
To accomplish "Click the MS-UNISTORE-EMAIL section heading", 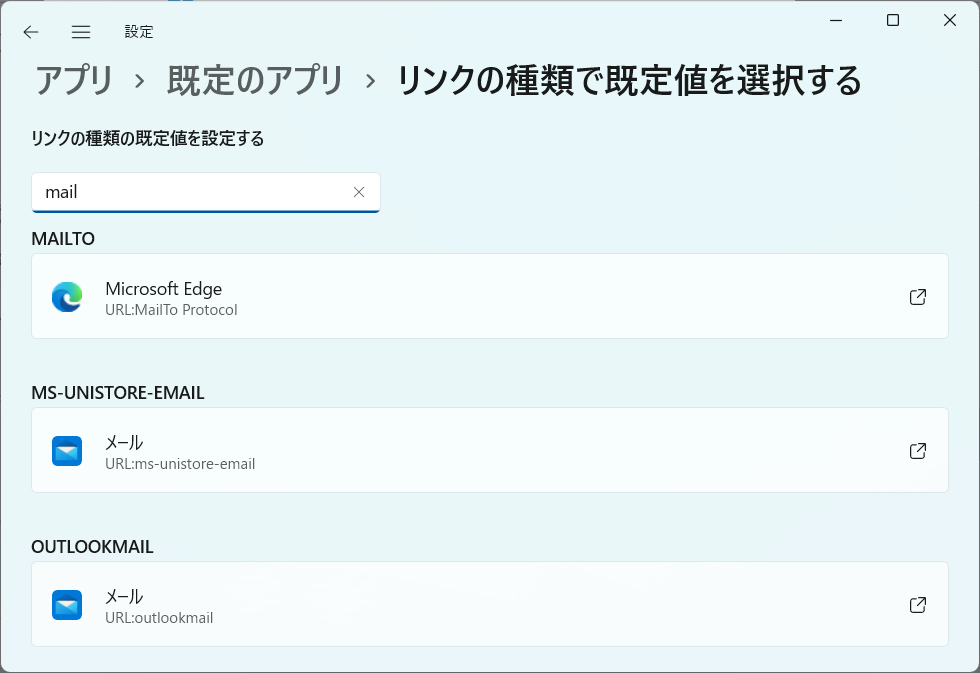I will tap(118, 393).
